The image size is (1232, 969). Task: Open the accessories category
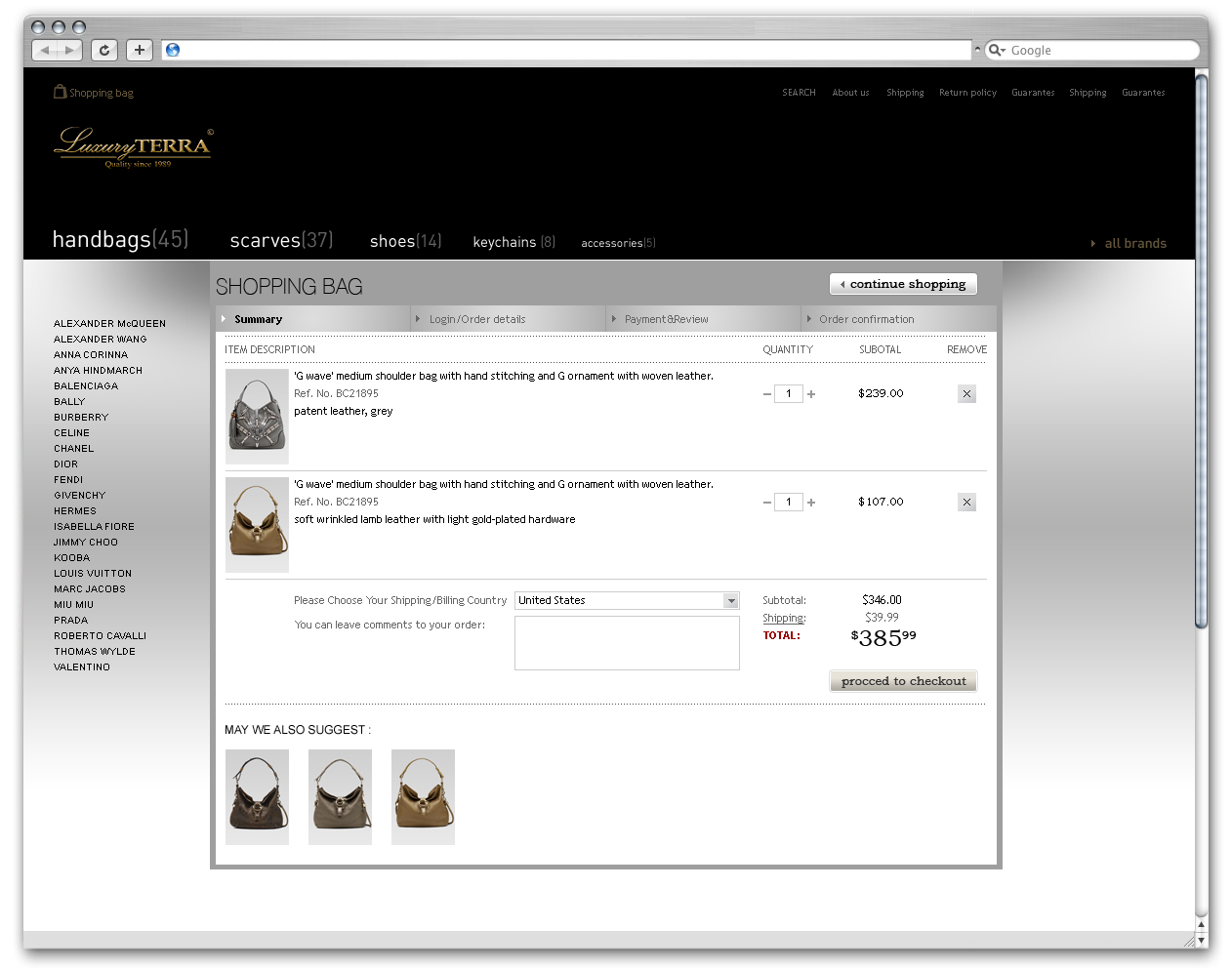pyautogui.click(x=618, y=243)
